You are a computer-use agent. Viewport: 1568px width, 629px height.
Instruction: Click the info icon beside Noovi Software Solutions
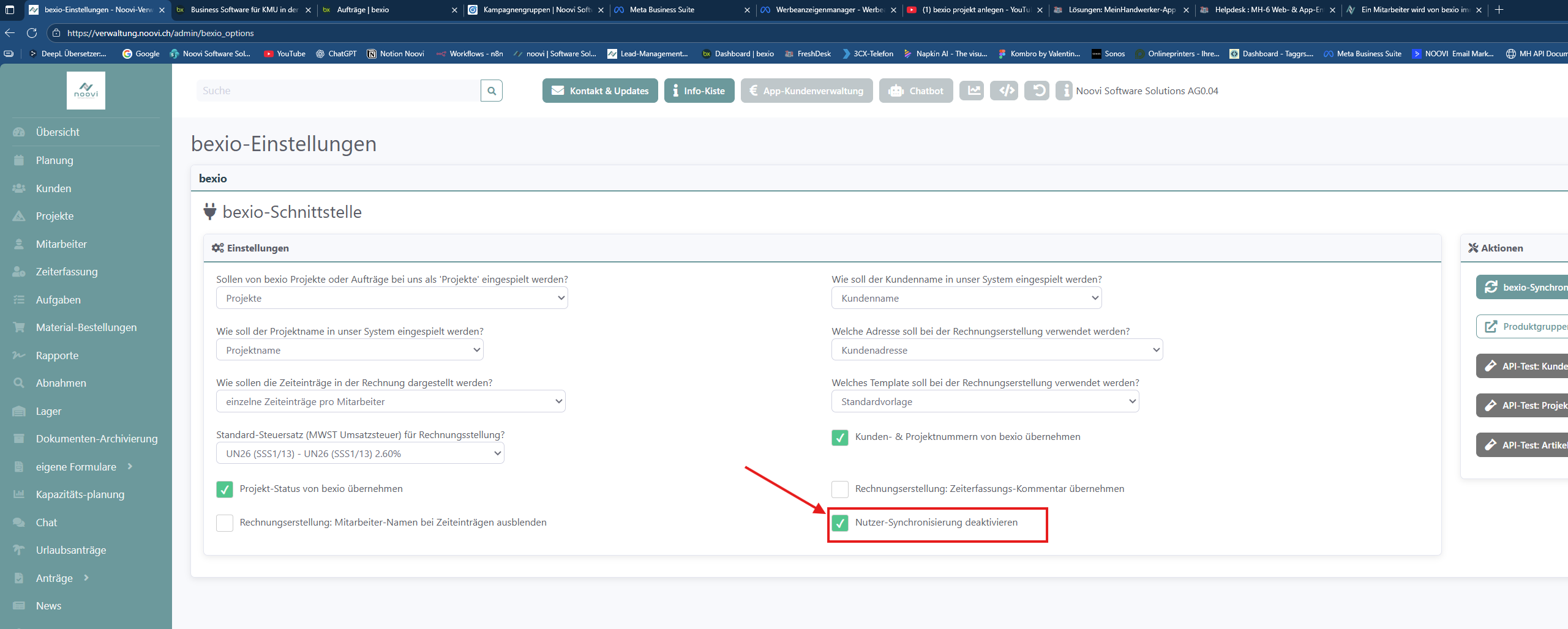point(1064,91)
